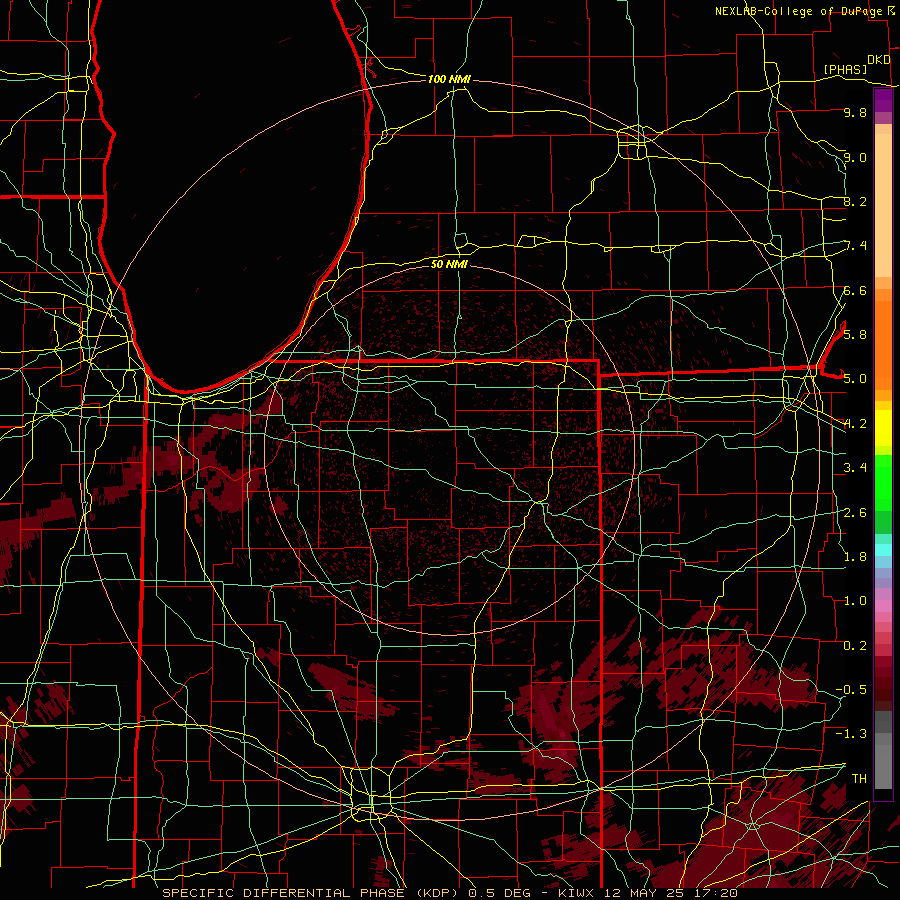Image resolution: width=900 pixels, height=900 pixels.
Task: Click the 9.8 scale value
Action: coord(855,112)
